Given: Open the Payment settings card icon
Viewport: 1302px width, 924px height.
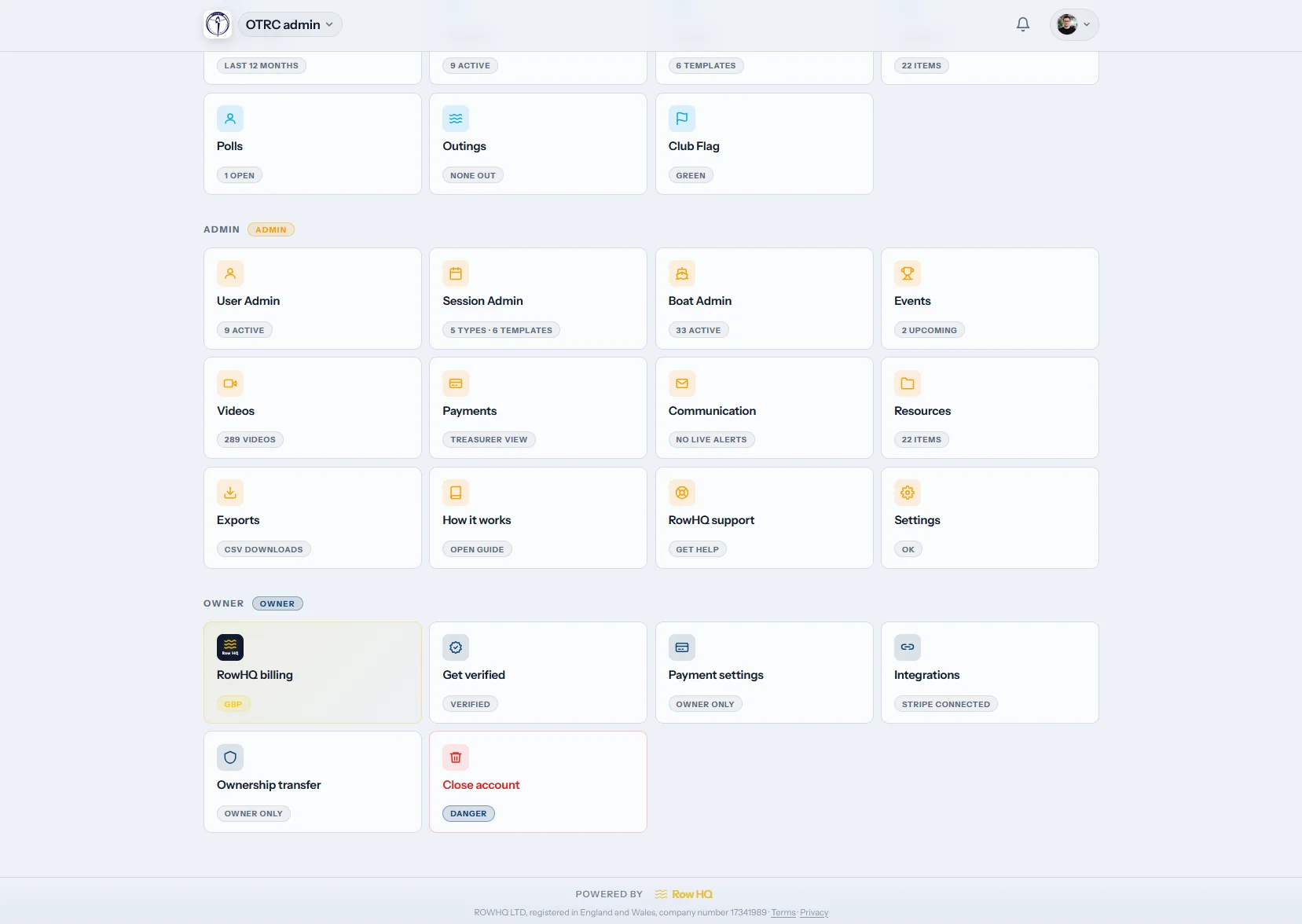Looking at the screenshot, I should tap(682, 647).
